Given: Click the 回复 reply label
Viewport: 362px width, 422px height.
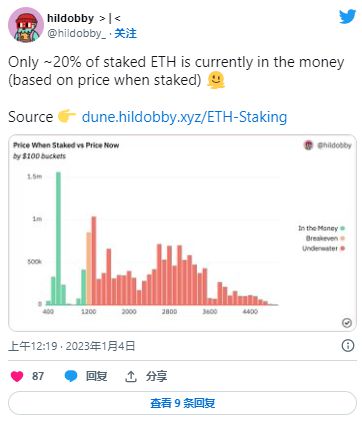Looking at the screenshot, I should (97, 376).
